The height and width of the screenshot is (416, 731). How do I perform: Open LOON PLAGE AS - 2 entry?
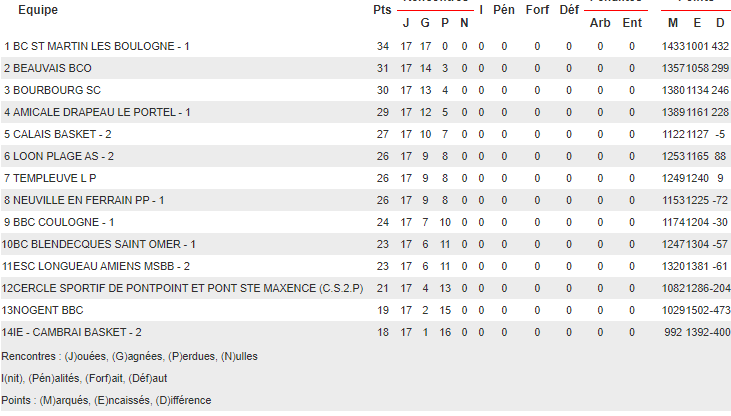tap(64, 156)
